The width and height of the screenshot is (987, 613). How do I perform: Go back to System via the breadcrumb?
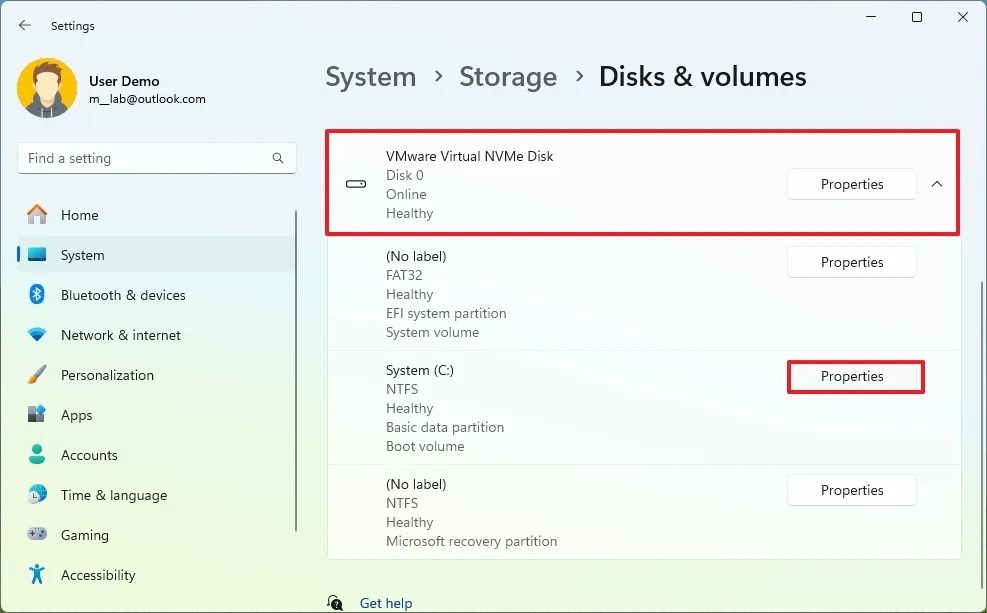tap(371, 76)
